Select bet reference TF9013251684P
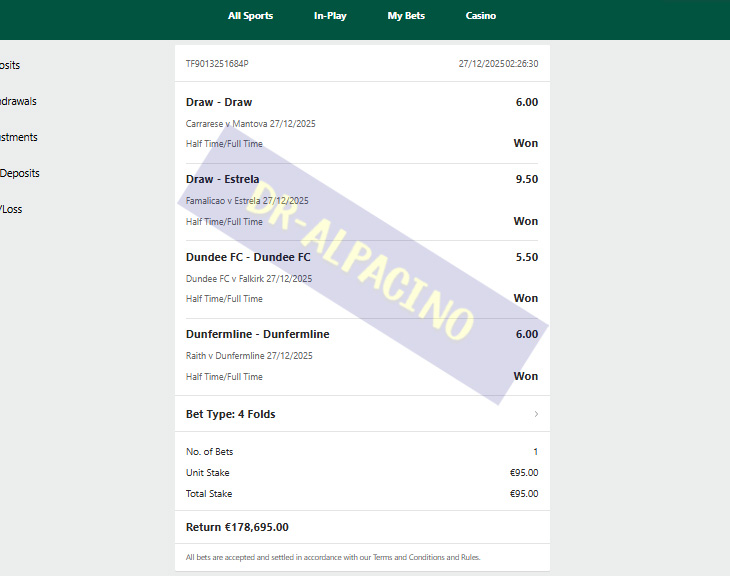The image size is (730, 576). [x=217, y=64]
